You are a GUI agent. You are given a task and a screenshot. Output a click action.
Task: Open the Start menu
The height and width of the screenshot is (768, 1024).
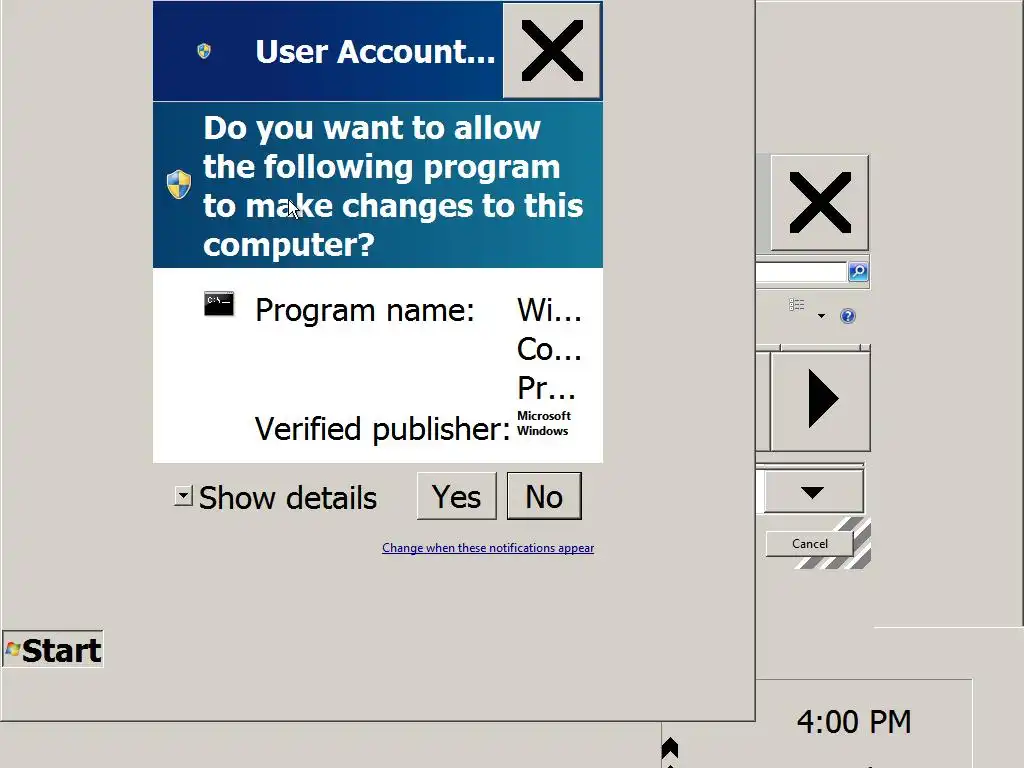tap(53, 650)
